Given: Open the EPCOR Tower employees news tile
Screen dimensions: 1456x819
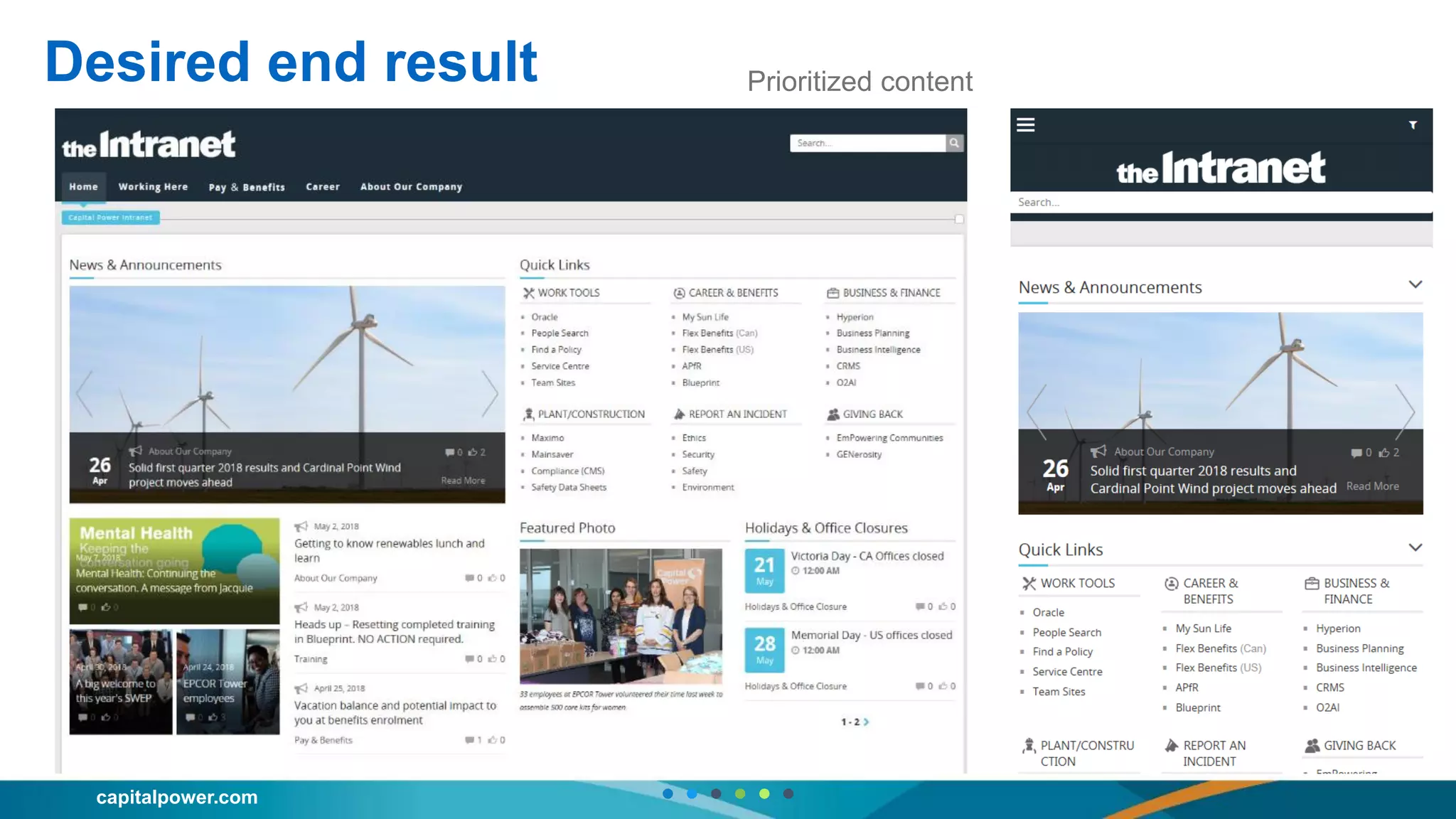Looking at the screenshot, I should coord(227,682).
